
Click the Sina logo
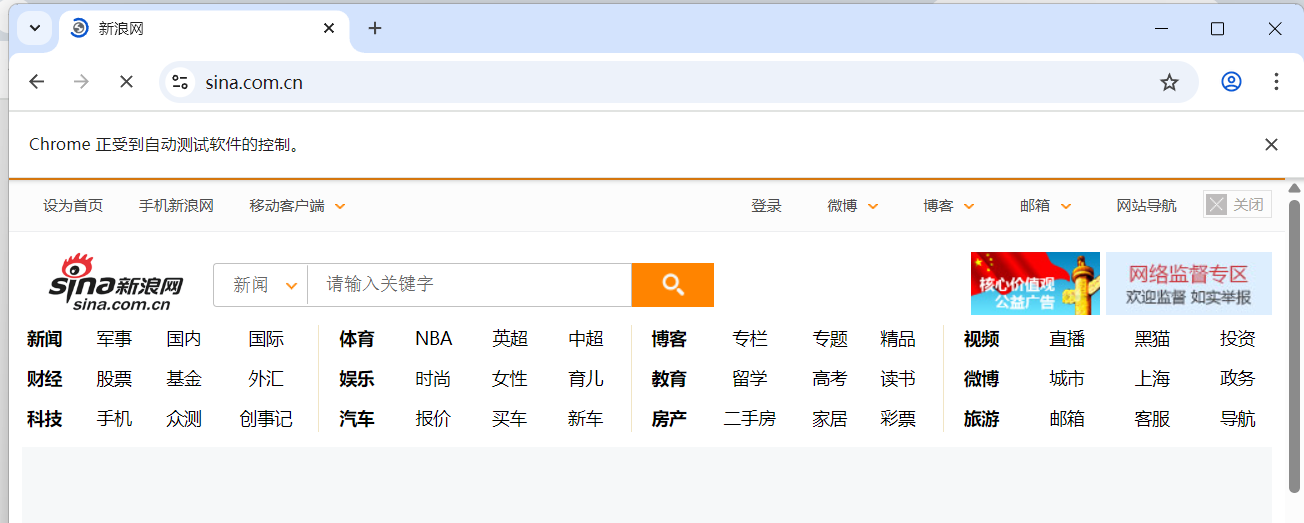(x=116, y=283)
